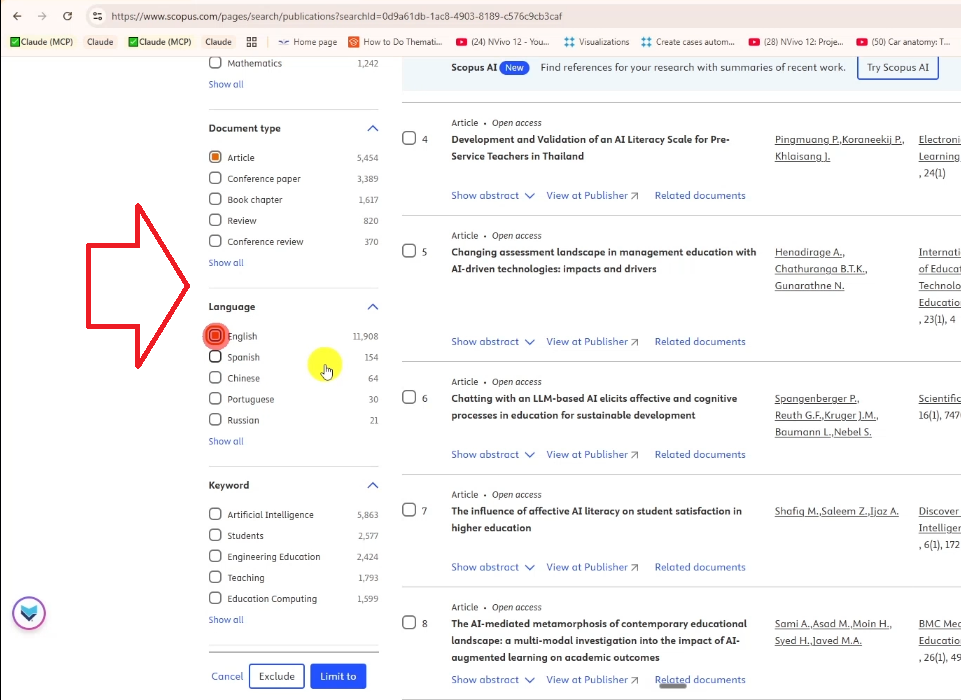The height and width of the screenshot is (700, 961).
Task: Show abstract for result 6
Action: click(493, 454)
